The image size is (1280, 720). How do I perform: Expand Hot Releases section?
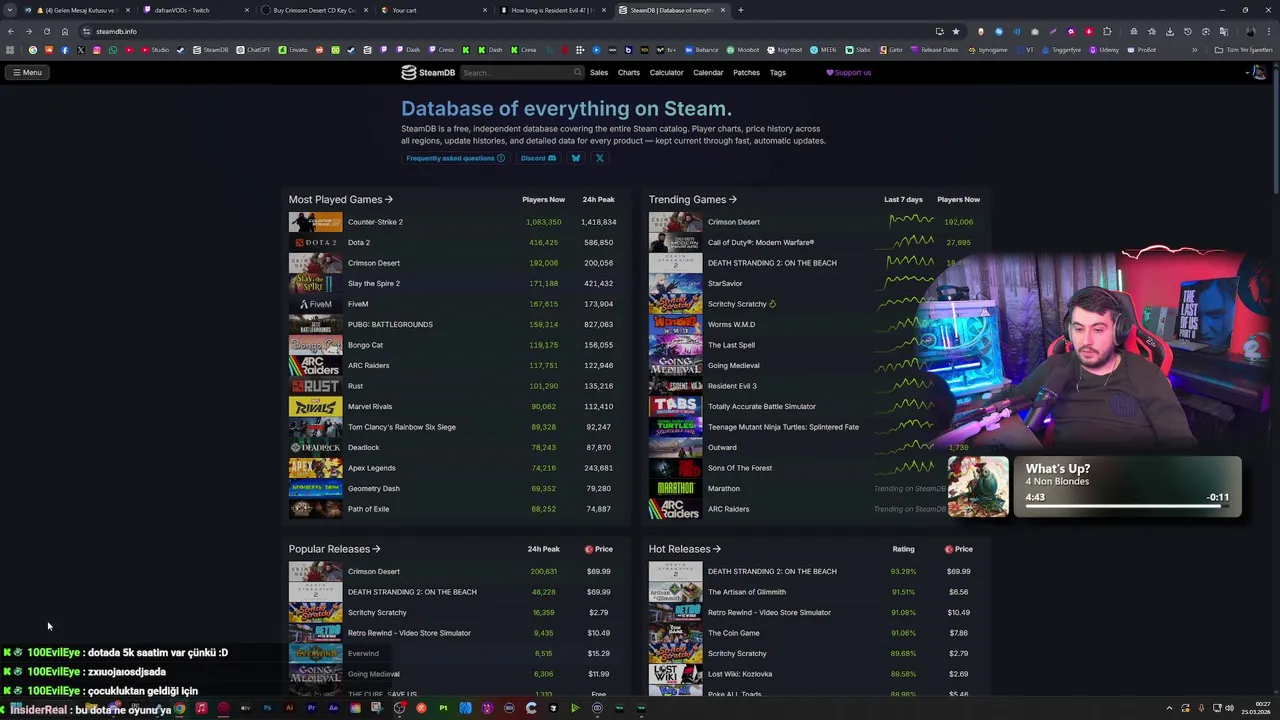click(x=685, y=549)
